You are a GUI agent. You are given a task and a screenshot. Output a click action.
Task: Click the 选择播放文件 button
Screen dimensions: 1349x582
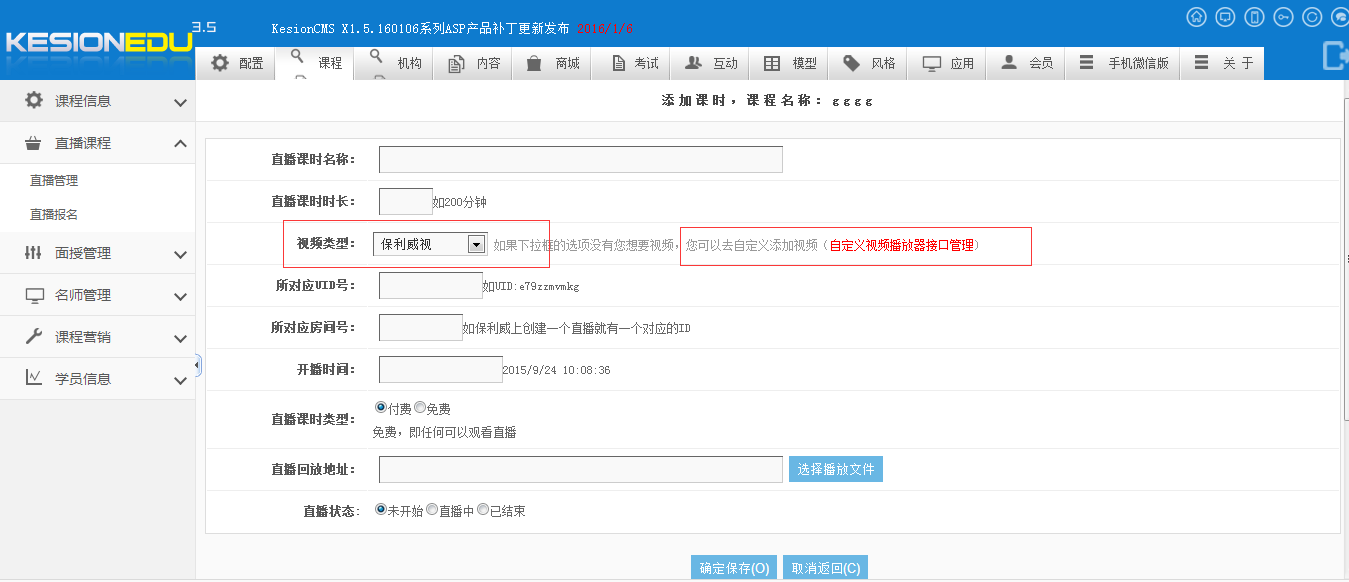[835, 469]
